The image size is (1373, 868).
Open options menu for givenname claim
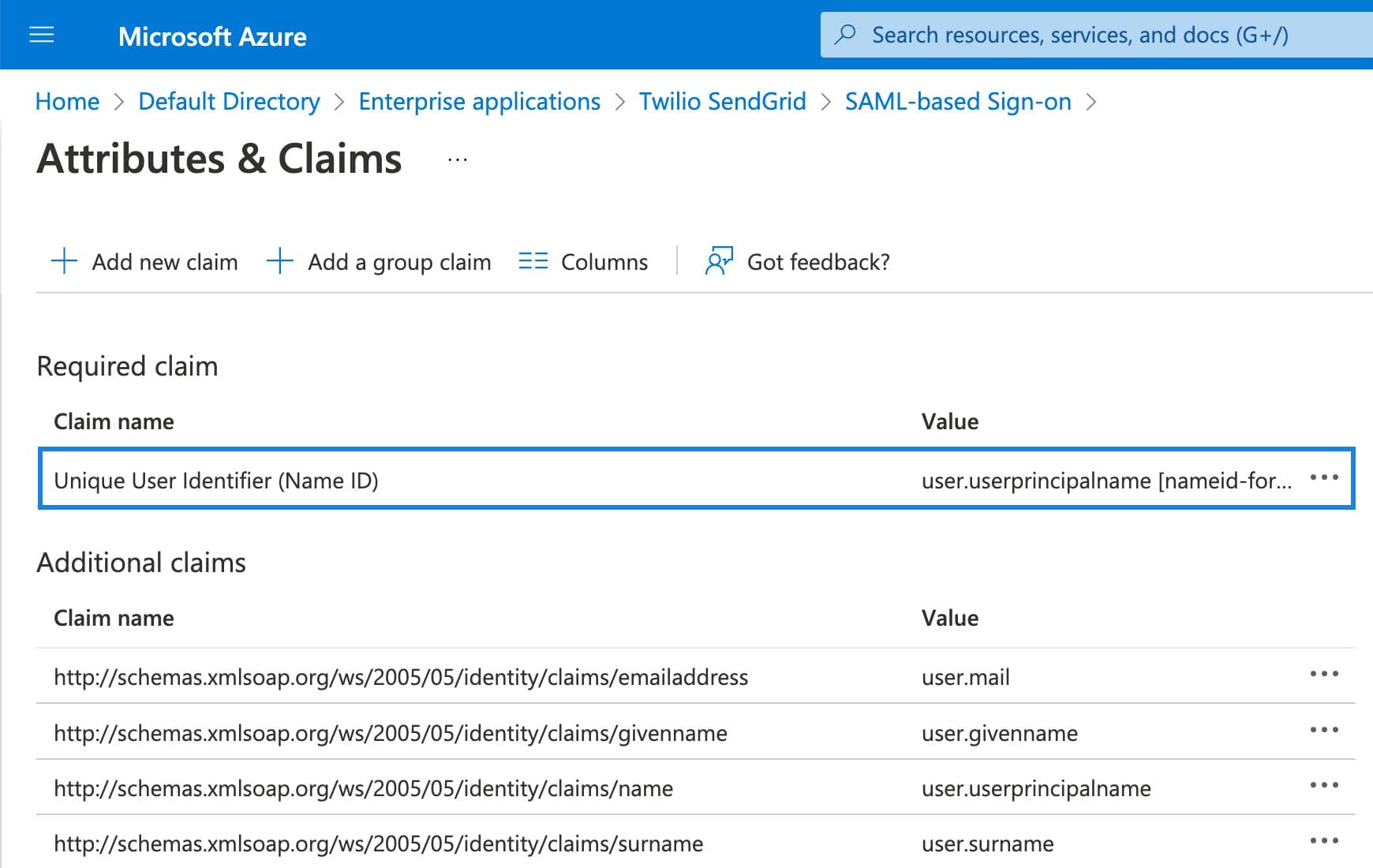pyautogui.click(x=1325, y=729)
